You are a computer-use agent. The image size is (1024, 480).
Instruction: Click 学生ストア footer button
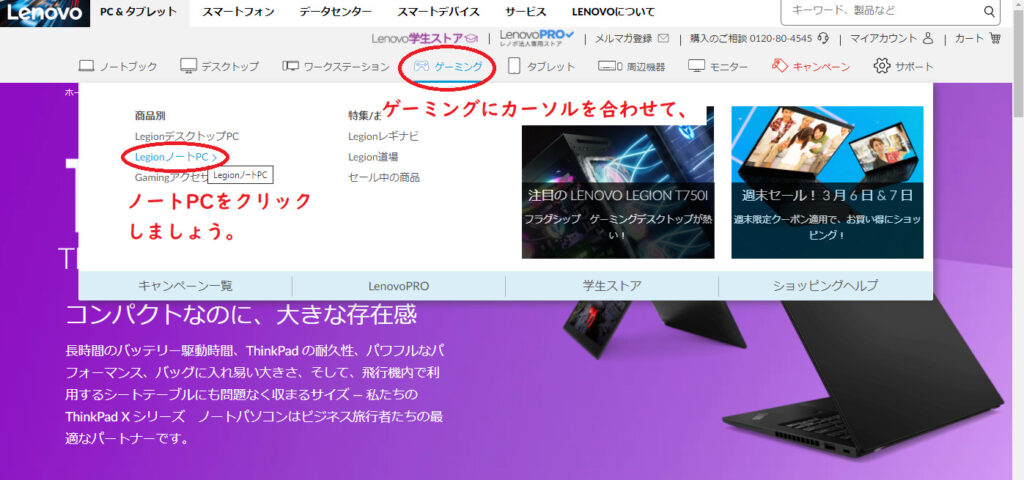[x=612, y=285]
